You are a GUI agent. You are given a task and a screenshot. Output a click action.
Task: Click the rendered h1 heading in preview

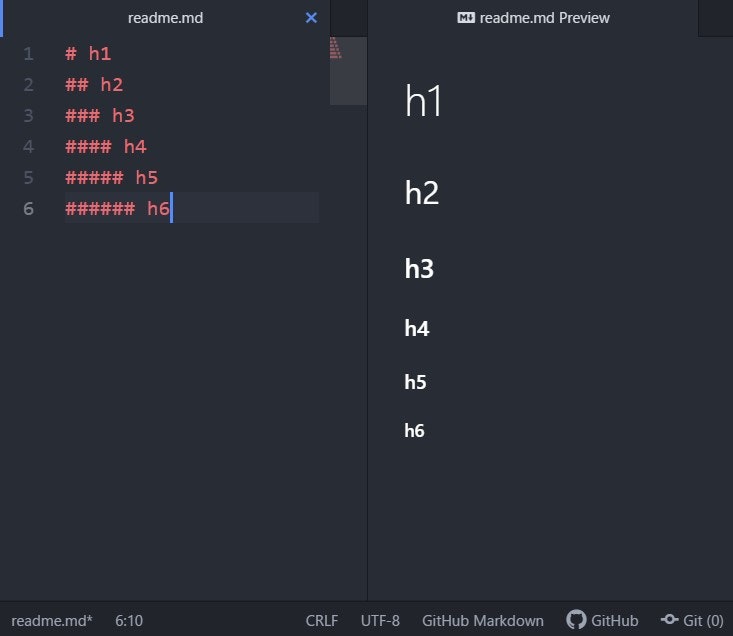click(423, 100)
